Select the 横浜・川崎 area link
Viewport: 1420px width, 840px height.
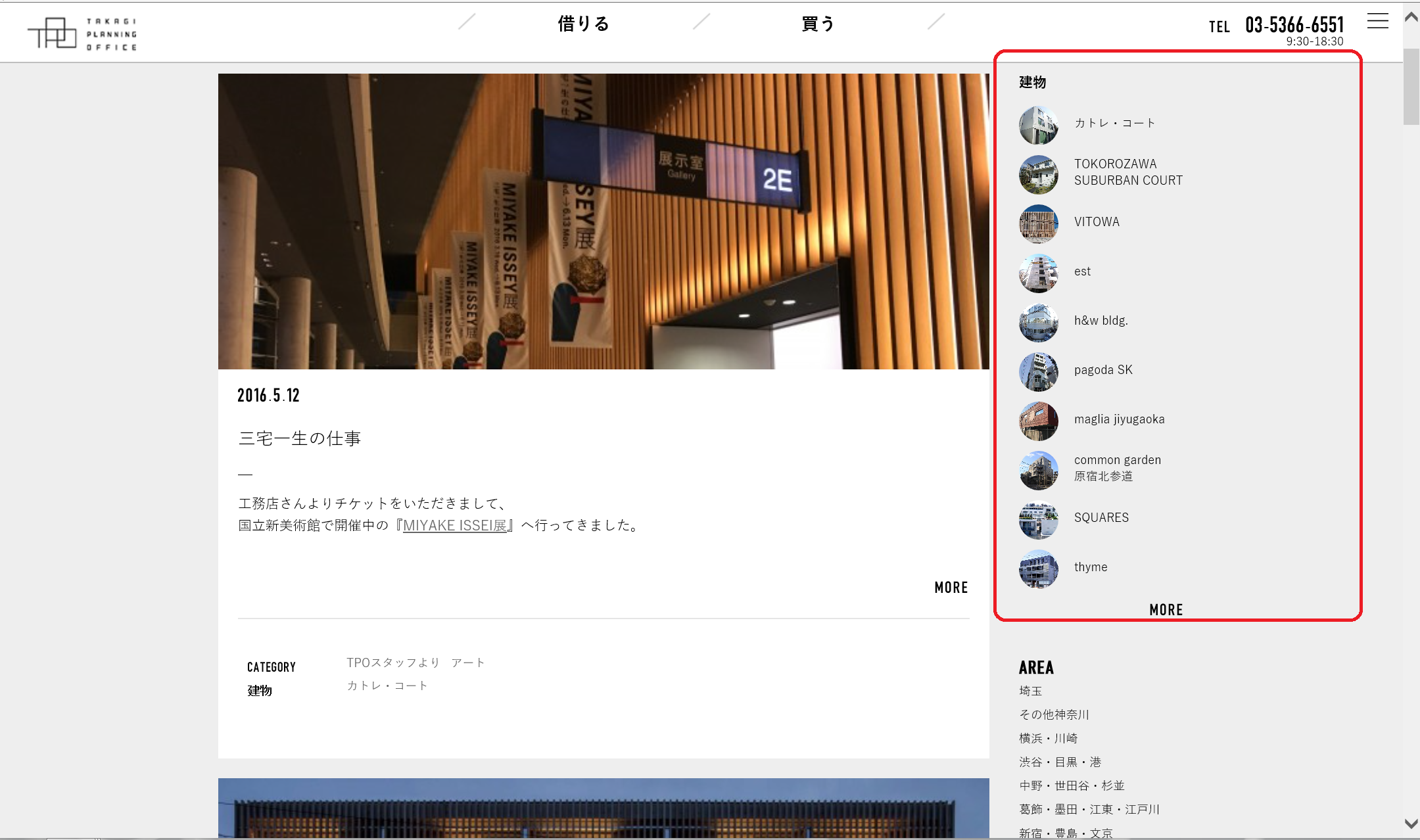(x=1049, y=738)
